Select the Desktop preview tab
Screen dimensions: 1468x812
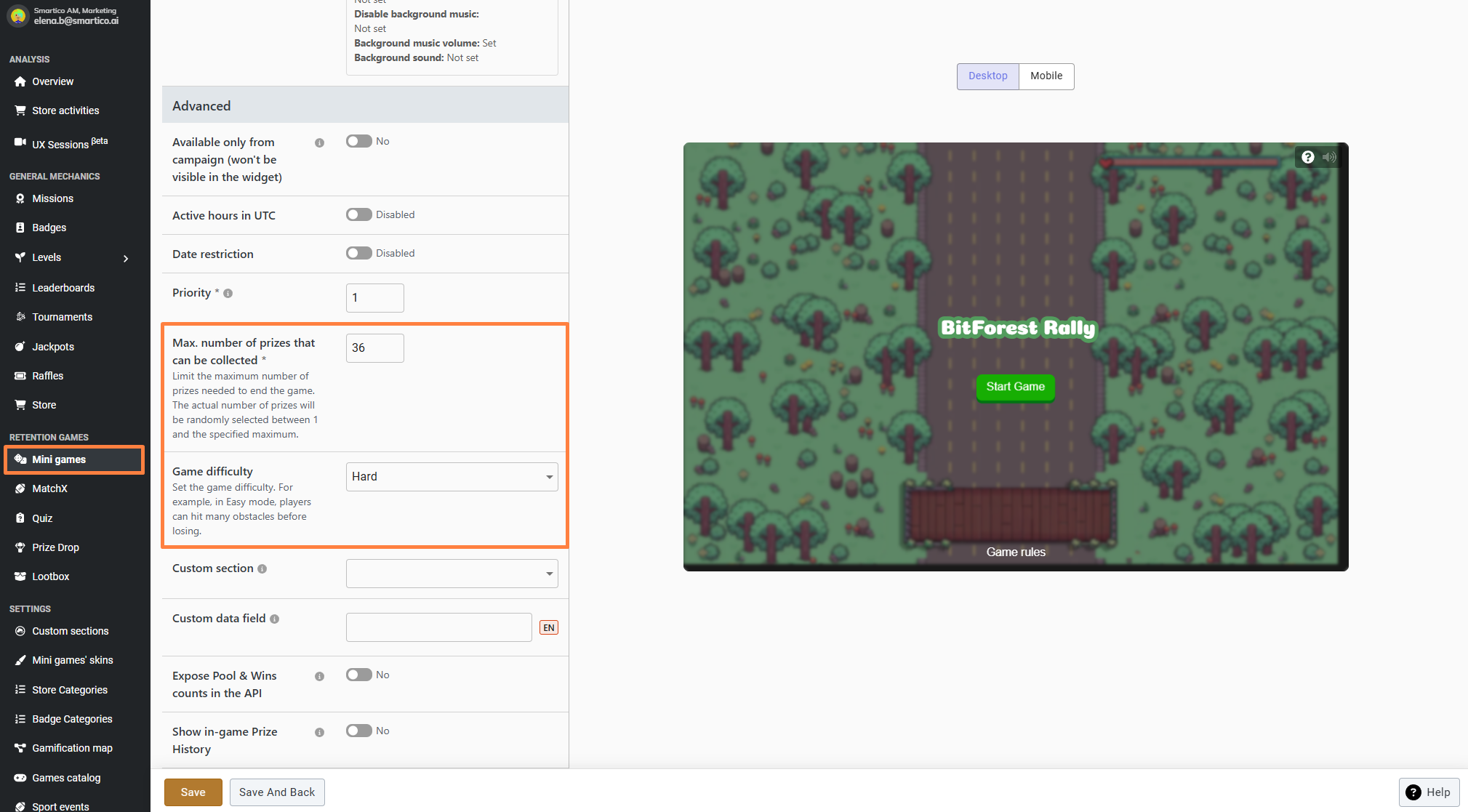[987, 76]
